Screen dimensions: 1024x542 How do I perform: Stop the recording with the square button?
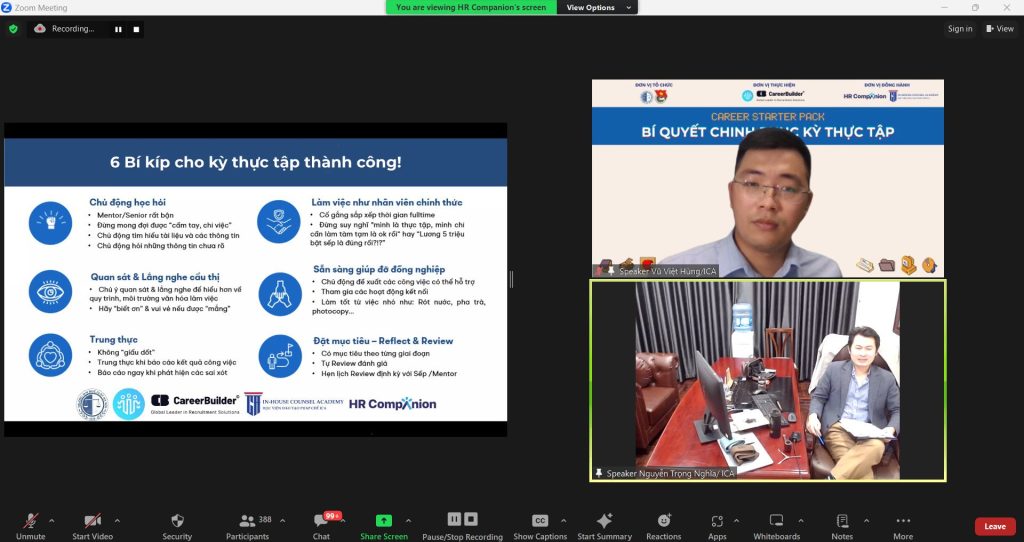tap(137, 29)
